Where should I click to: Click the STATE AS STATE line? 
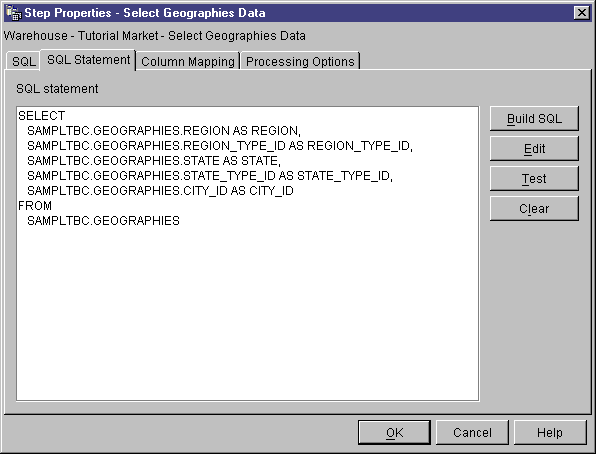click(x=154, y=161)
